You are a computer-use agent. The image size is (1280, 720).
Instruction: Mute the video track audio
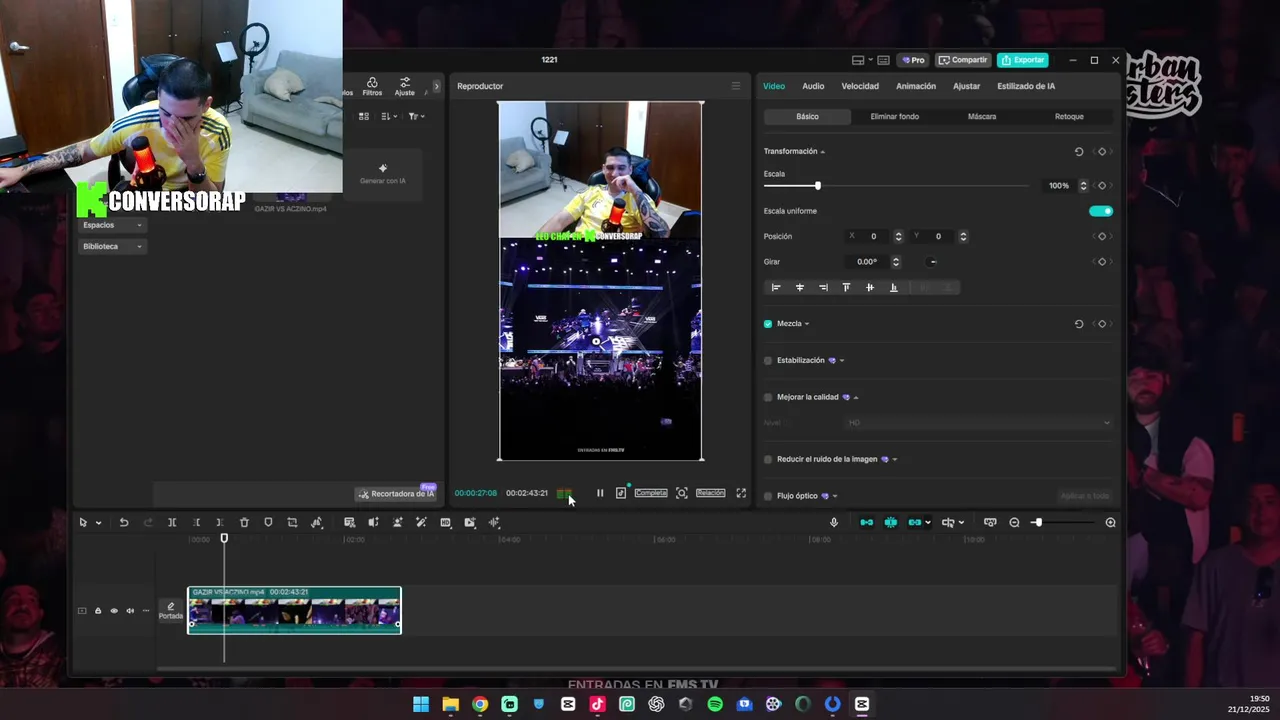130,611
